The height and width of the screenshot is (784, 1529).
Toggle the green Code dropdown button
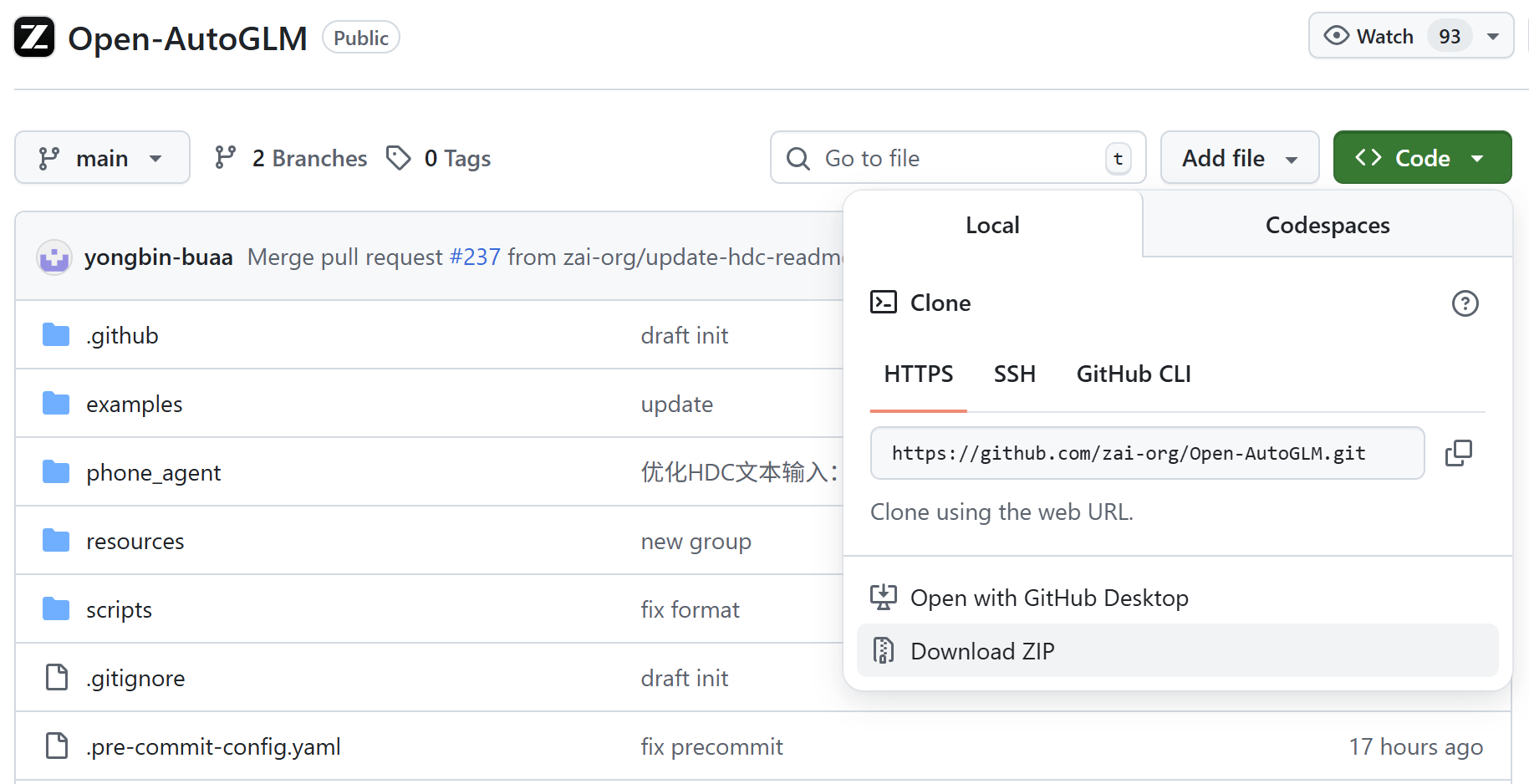tap(1422, 157)
